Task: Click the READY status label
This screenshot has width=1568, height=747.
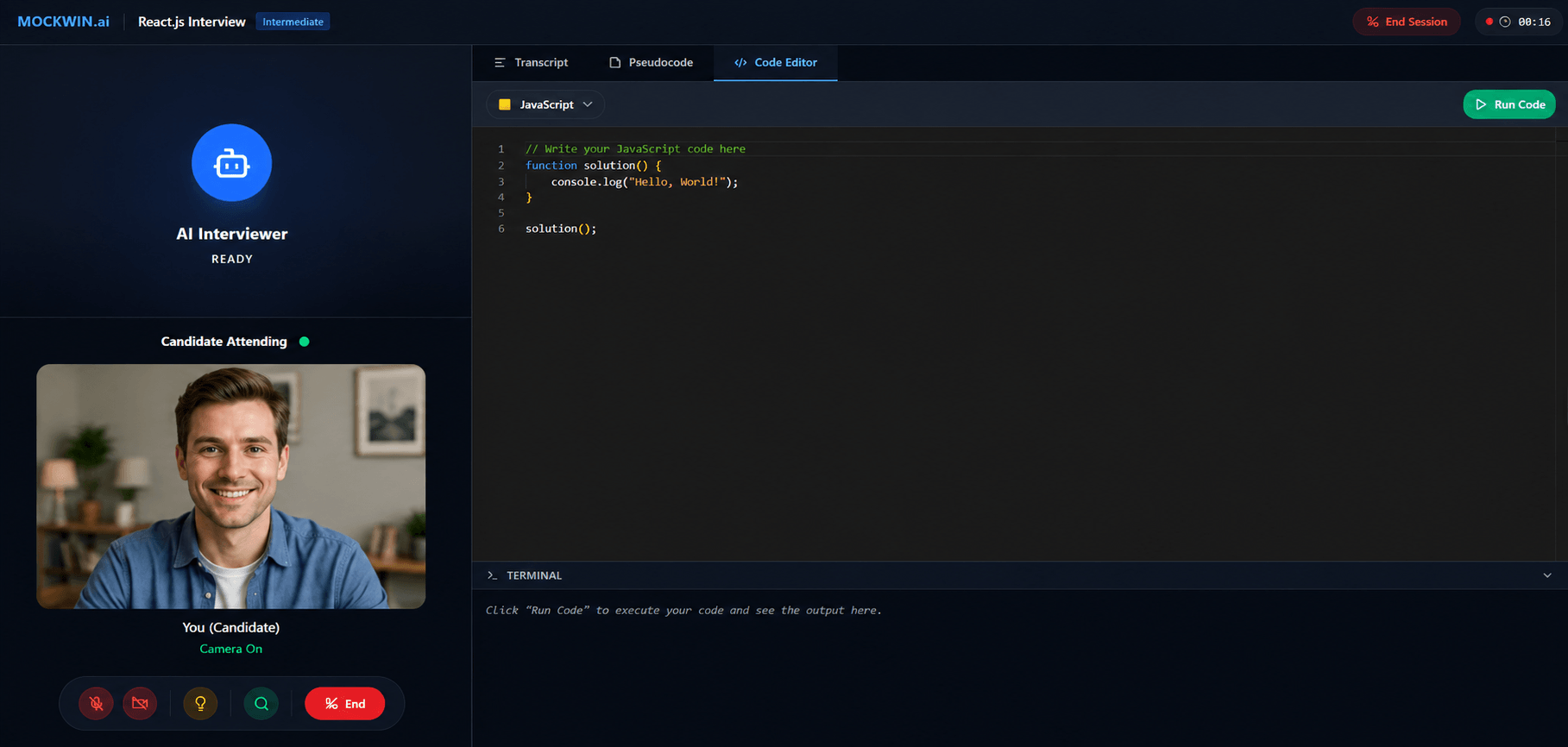Action: pos(232,259)
